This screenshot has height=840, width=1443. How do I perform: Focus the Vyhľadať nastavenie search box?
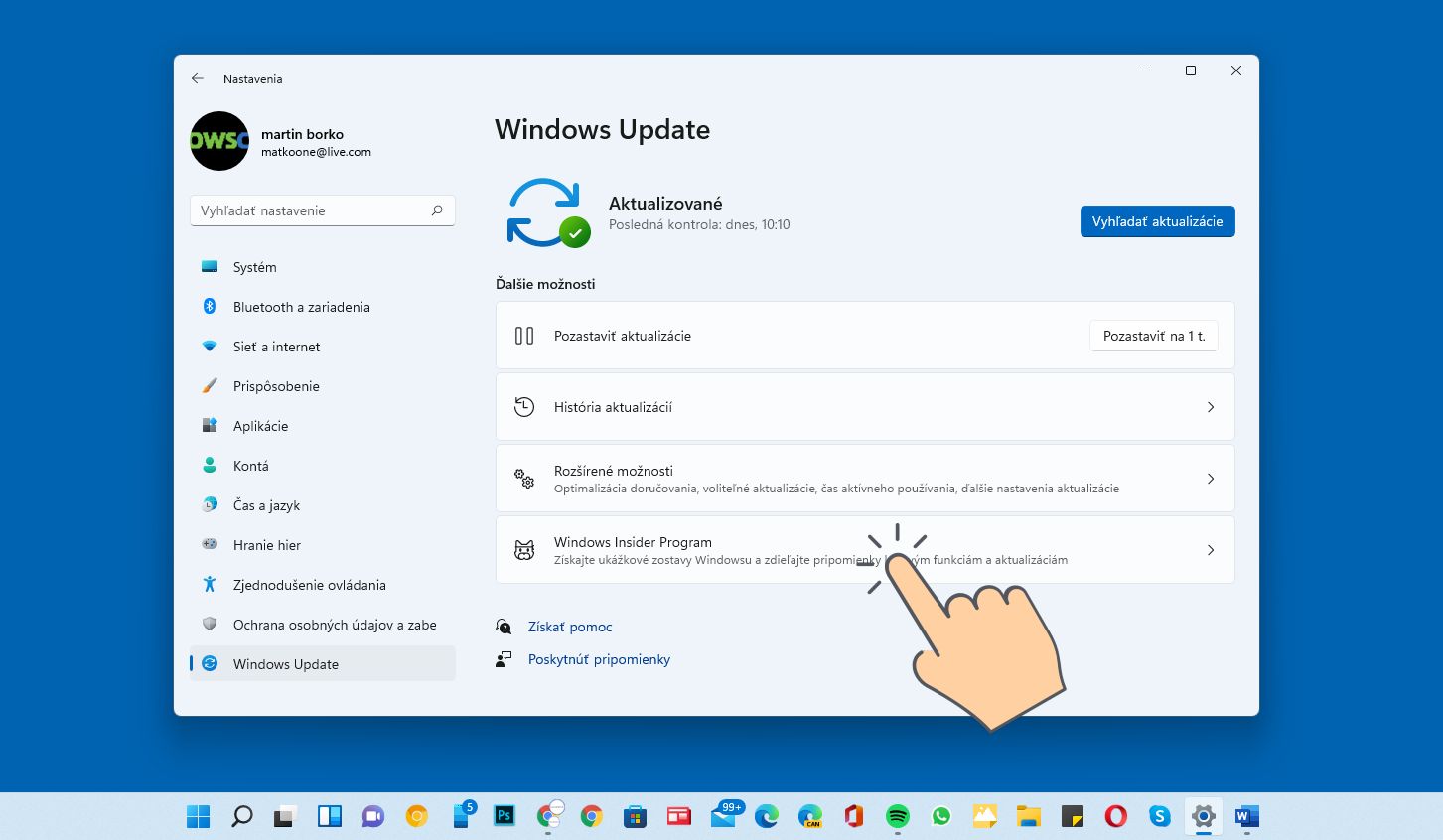tap(323, 210)
